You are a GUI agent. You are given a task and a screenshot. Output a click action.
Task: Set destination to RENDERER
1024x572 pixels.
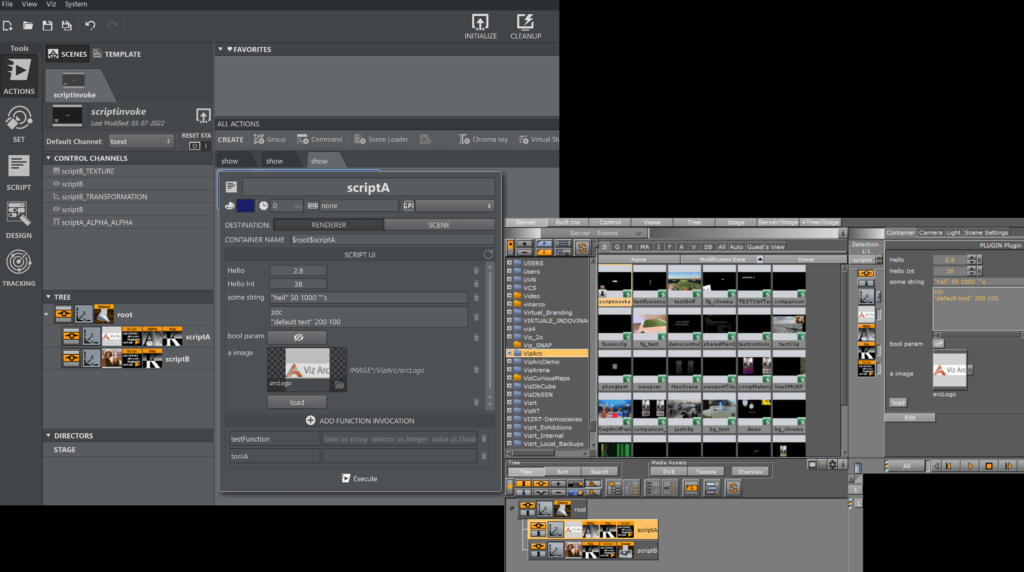[x=328, y=225]
